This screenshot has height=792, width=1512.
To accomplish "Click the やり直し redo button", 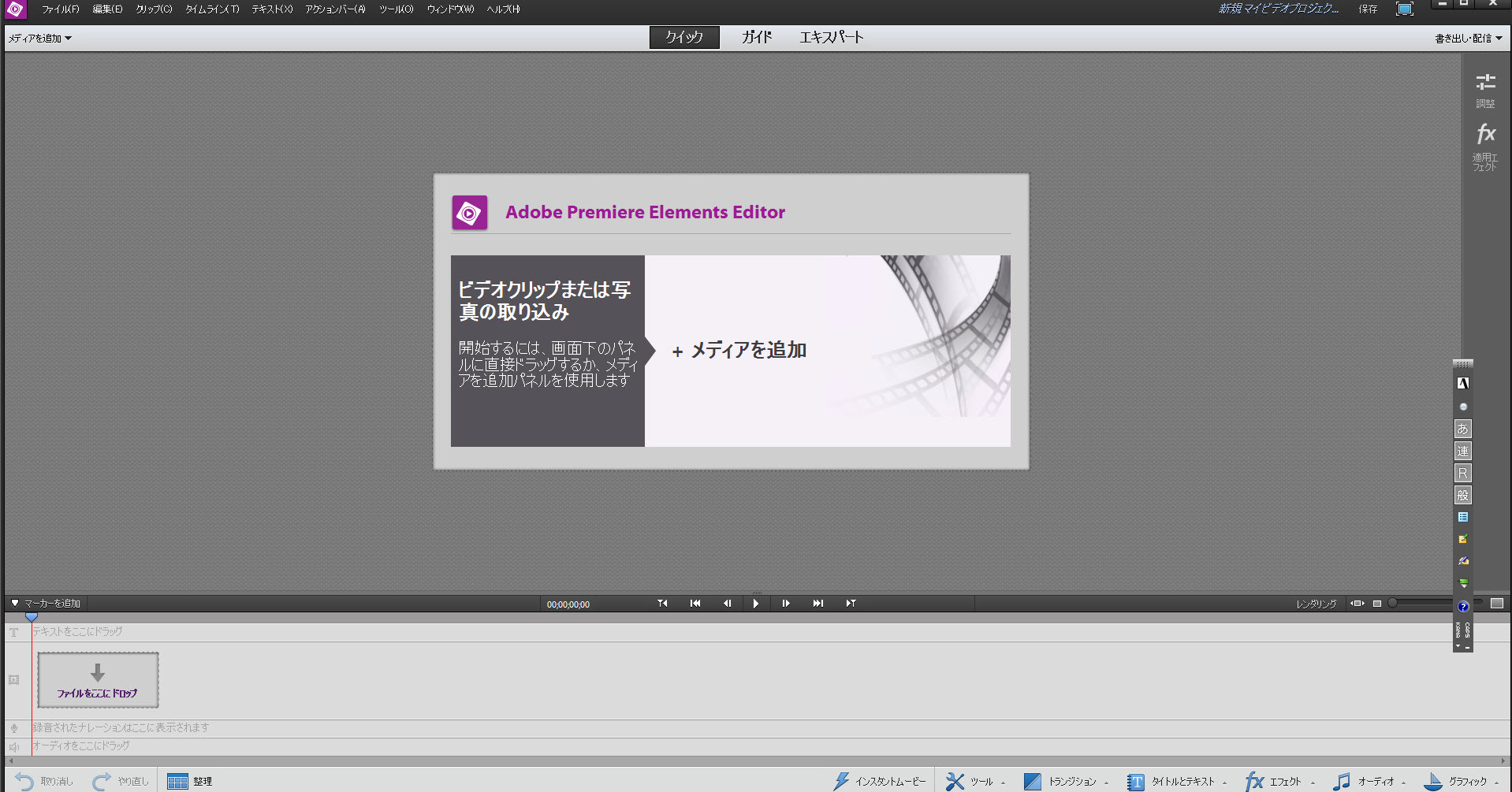I will (121, 781).
